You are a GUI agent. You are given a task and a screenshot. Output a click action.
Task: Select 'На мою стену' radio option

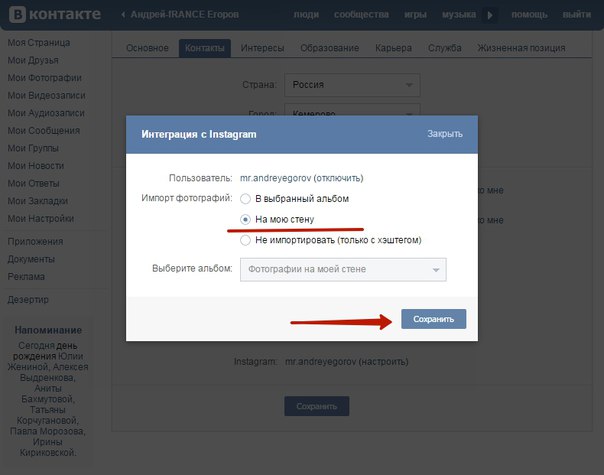click(245, 220)
